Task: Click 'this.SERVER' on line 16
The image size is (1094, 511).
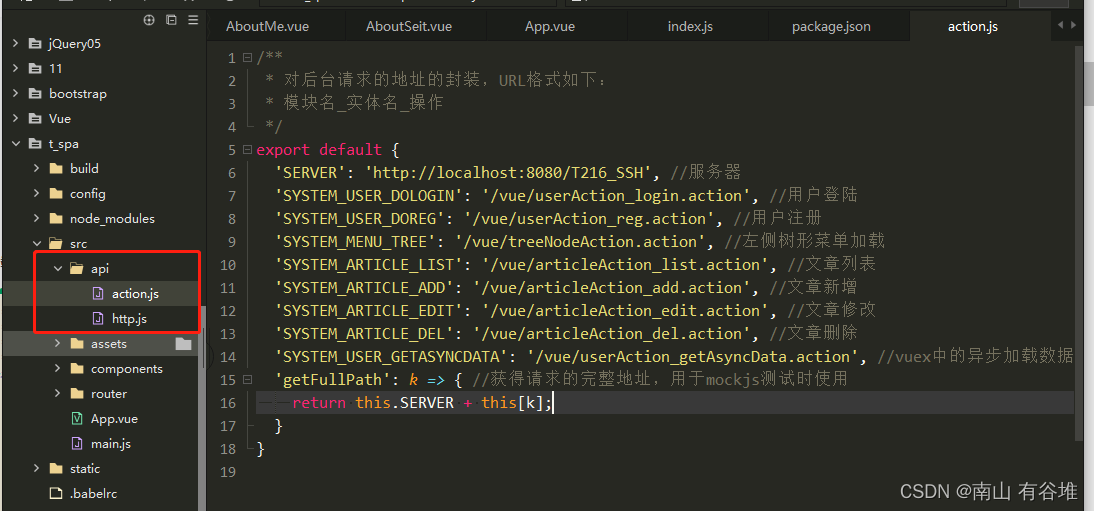Action: (x=405, y=403)
